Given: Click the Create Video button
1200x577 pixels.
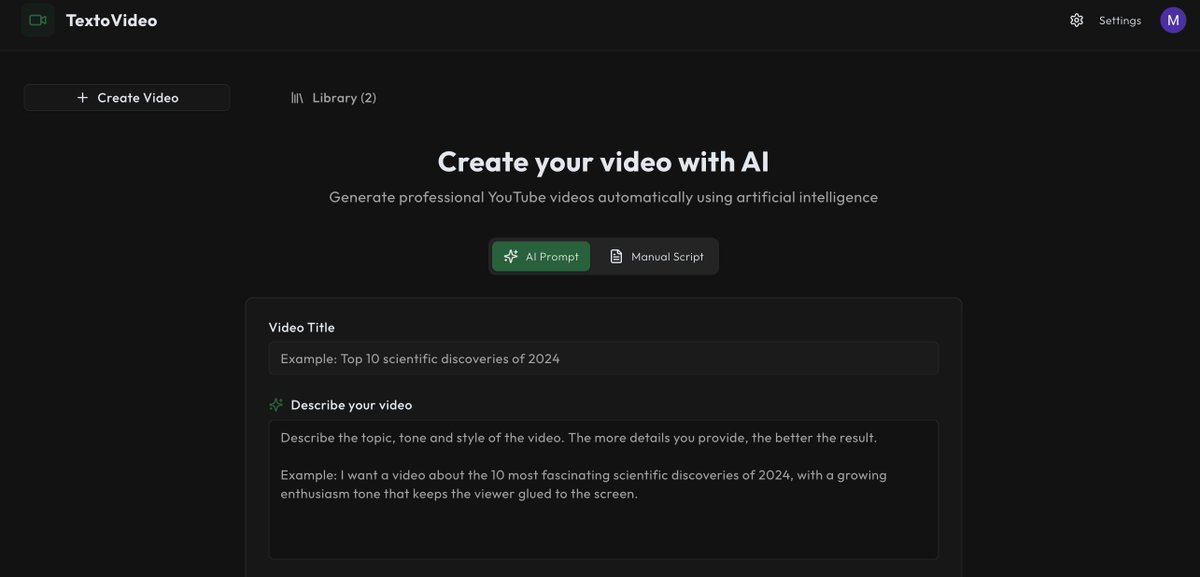Looking at the screenshot, I should [127, 98].
